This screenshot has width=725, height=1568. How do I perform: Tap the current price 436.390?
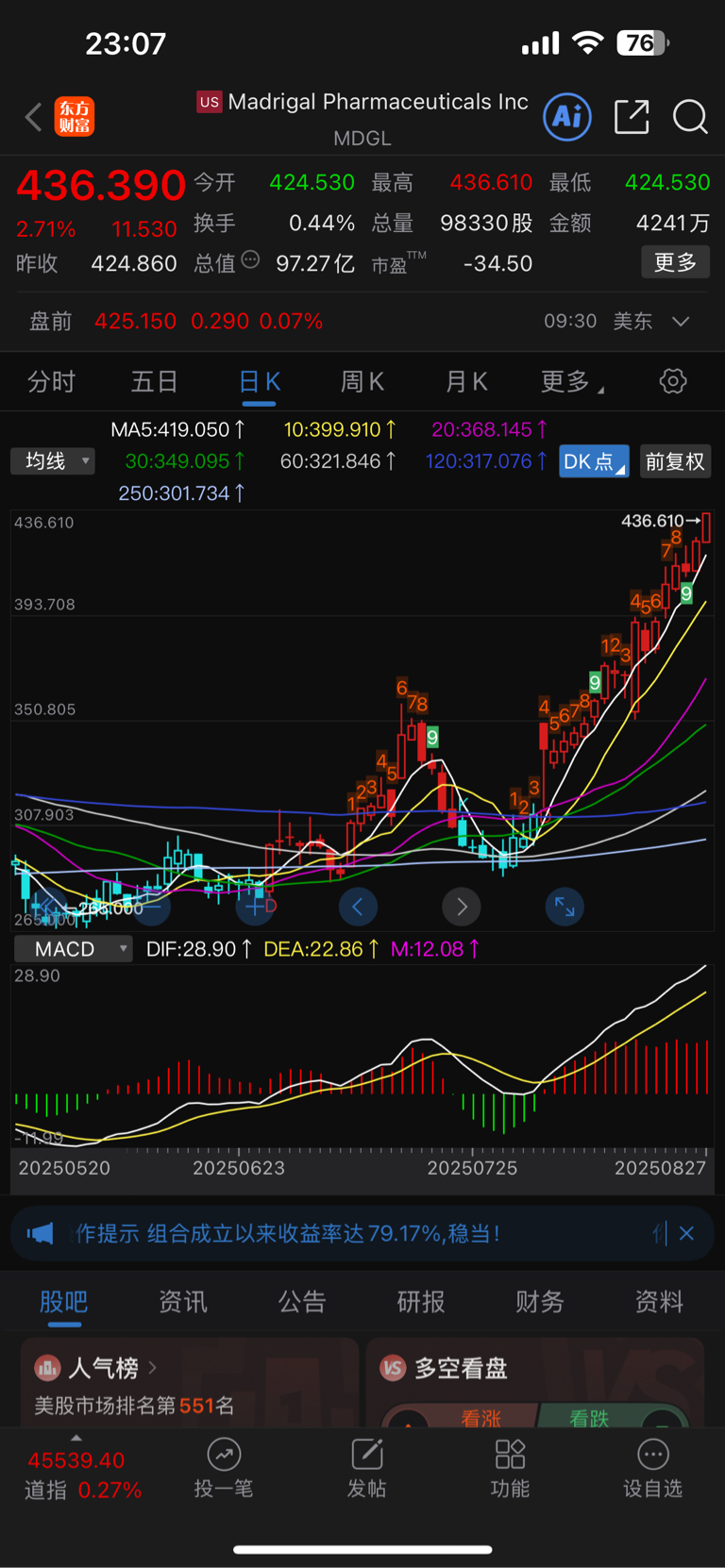tap(101, 185)
